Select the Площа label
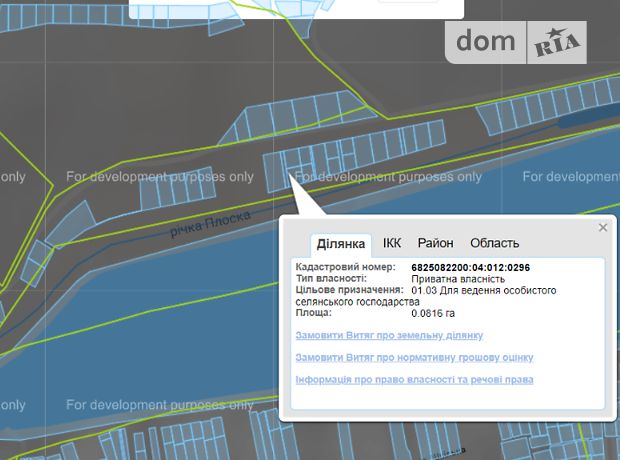 click(x=314, y=313)
